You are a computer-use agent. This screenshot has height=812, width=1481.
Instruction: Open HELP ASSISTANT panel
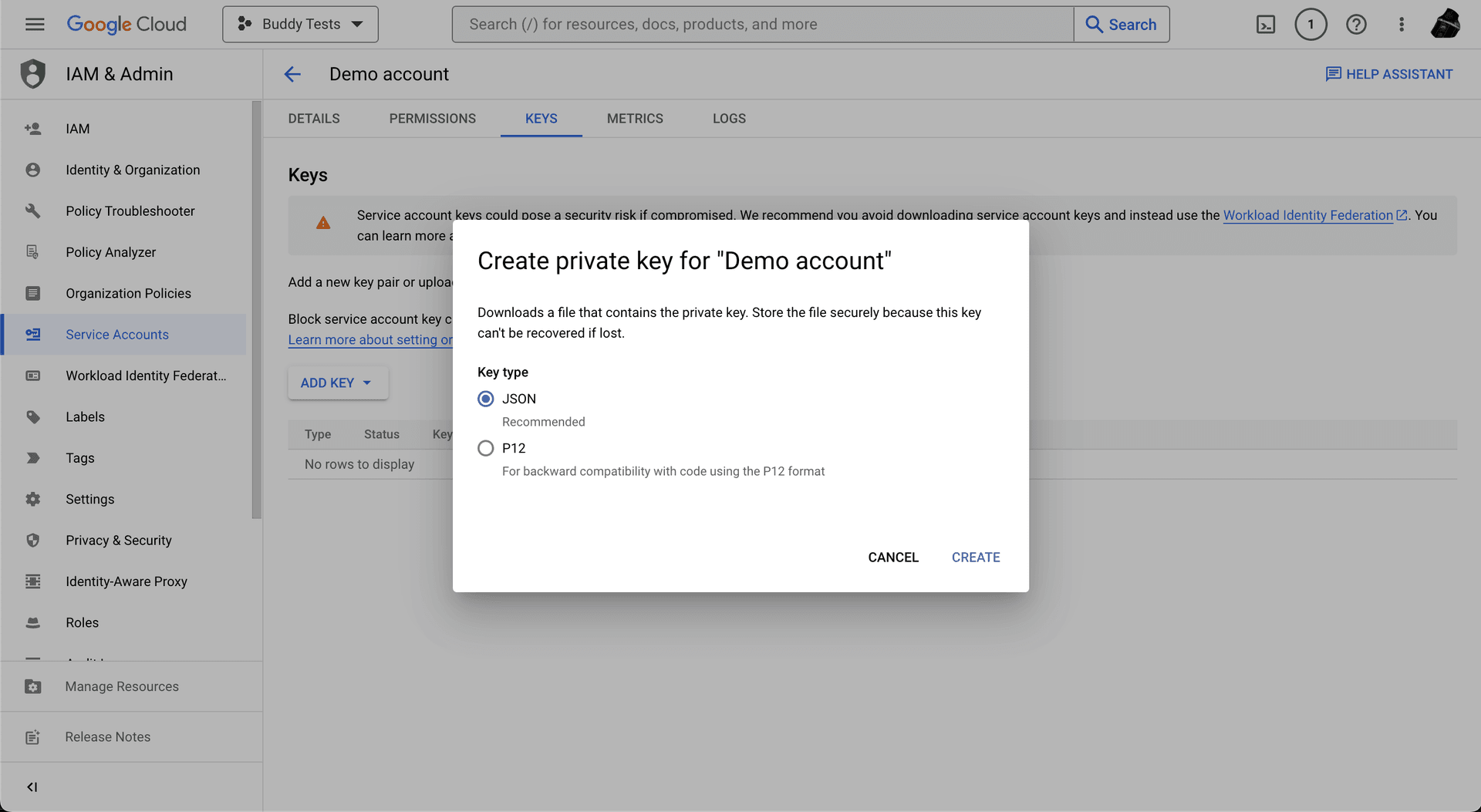(1388, 74)
